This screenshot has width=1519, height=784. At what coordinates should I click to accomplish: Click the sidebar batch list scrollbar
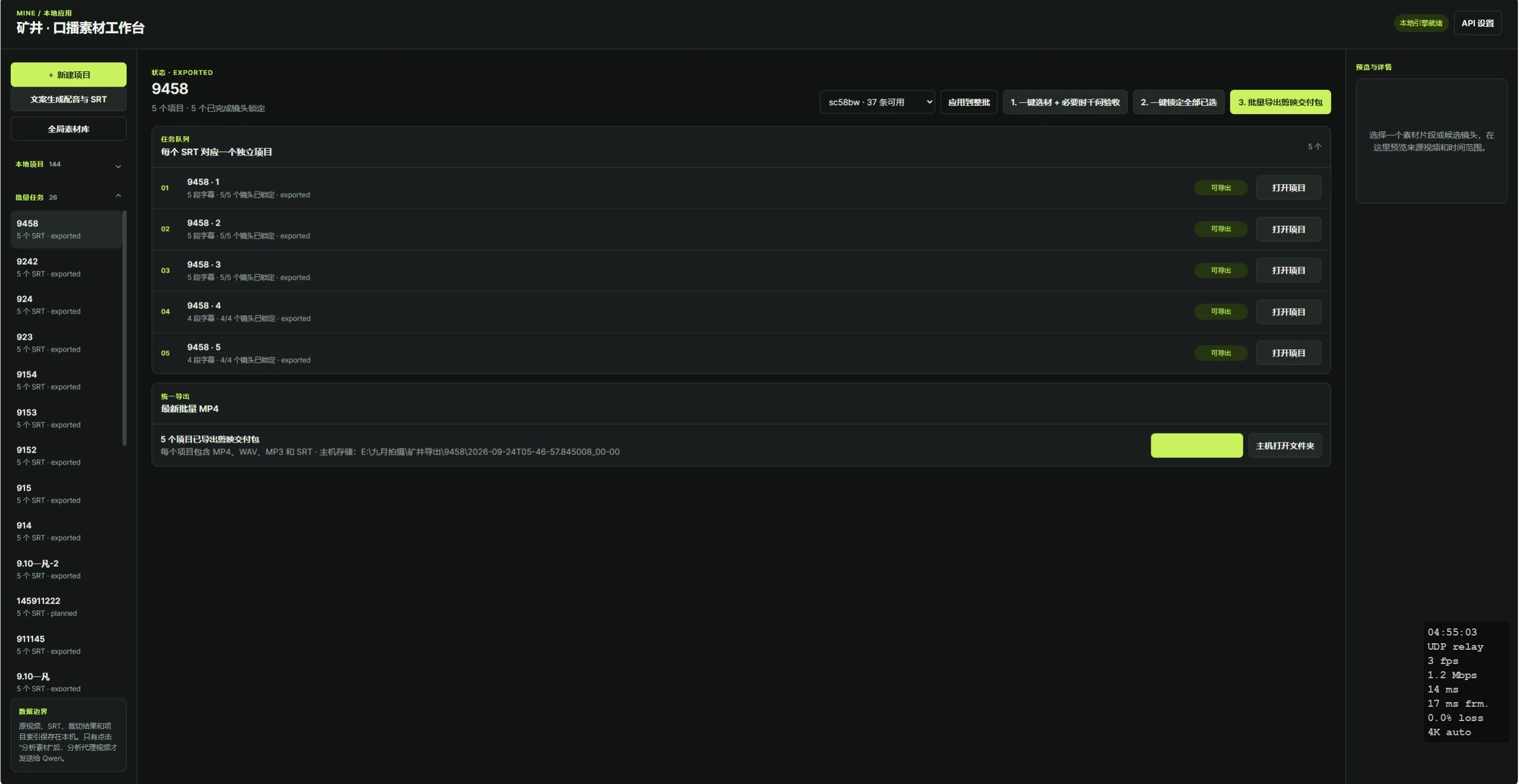(124, 328)
